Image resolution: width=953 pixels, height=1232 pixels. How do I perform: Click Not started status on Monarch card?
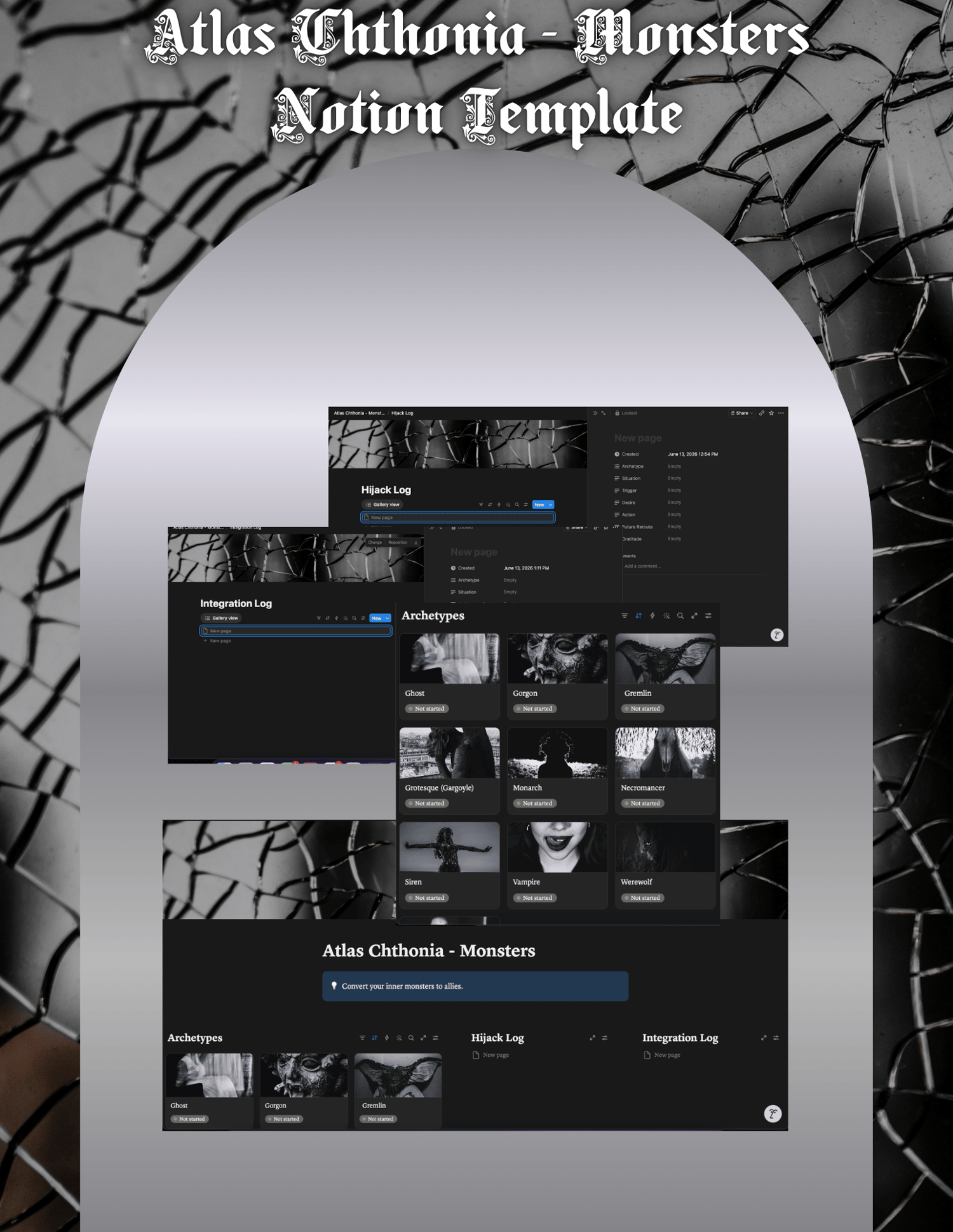pos(535,803)
